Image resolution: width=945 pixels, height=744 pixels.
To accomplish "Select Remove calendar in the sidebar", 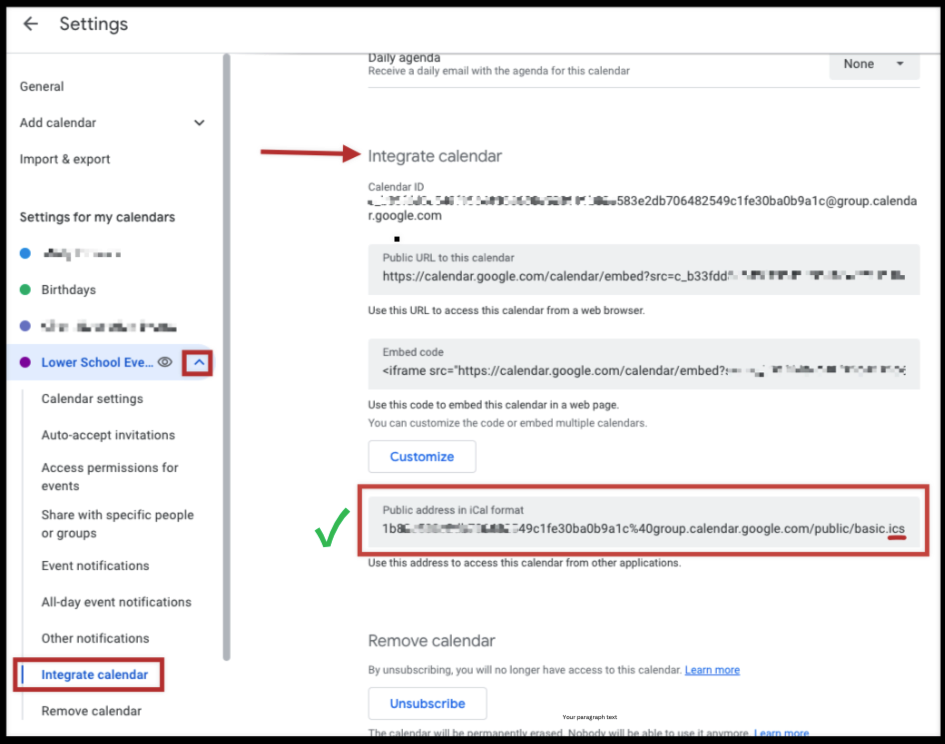I will 92,711.
